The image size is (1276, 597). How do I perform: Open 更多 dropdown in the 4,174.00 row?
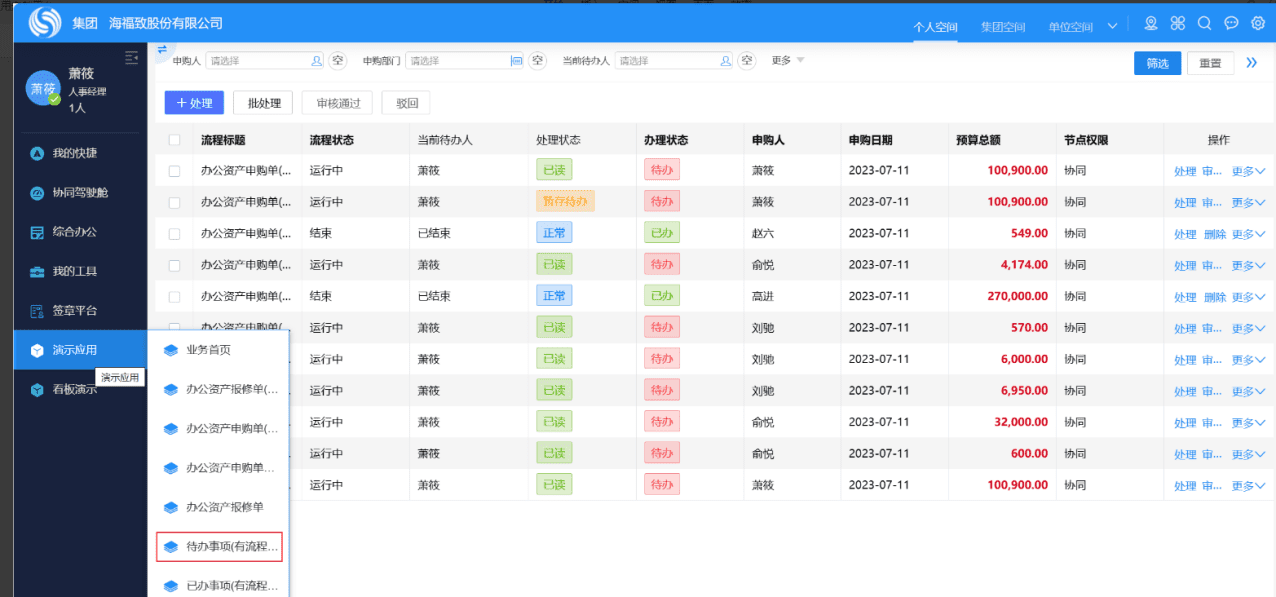[1248, 266]
